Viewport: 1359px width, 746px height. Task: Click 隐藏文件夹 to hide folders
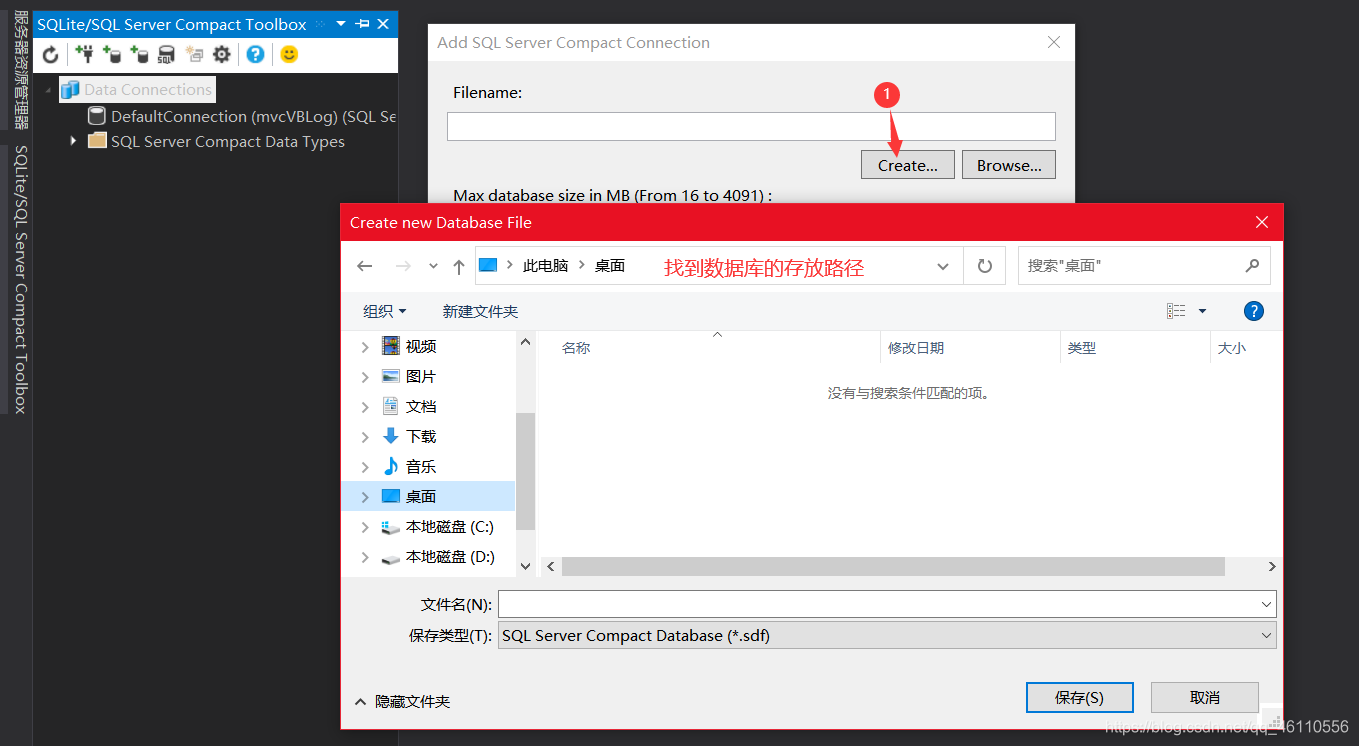[x=402, y=702]
